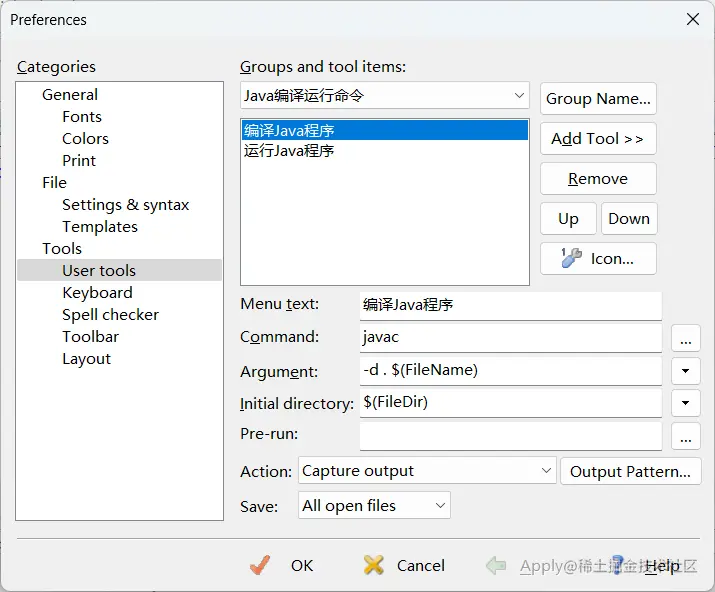This screenshot has width=715, height=592.
Task: Click the Add Tool >> button
Action: (598, 139)
